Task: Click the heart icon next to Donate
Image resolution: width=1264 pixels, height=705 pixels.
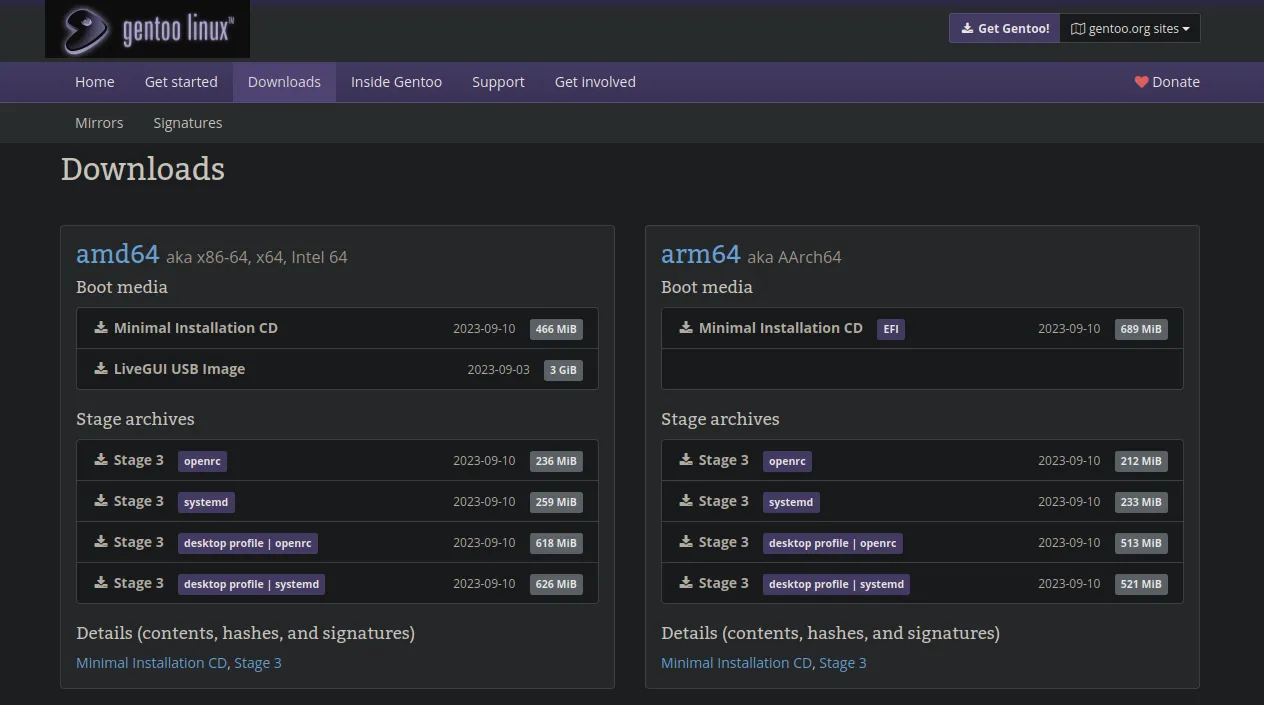Action: pyautogui.click(x=1141, y=82)
